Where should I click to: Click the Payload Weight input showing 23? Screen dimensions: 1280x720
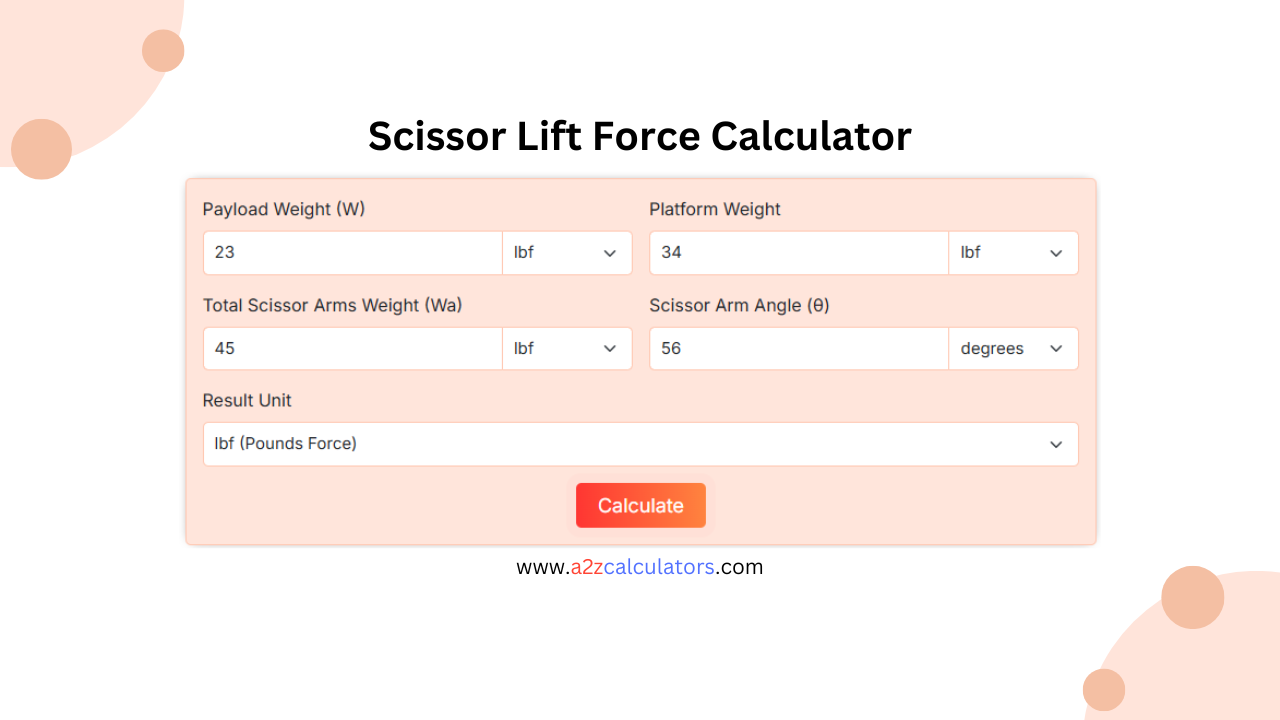tap(352, 252)
